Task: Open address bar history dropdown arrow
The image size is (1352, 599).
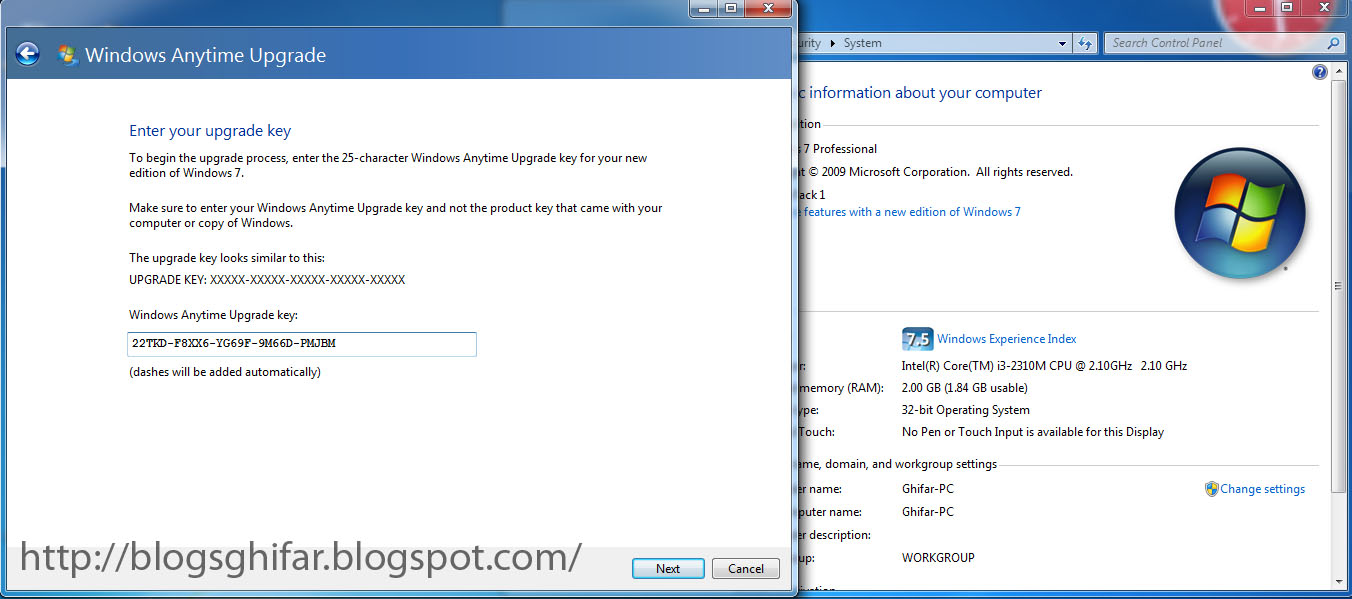Action: tap(1062, 44)
